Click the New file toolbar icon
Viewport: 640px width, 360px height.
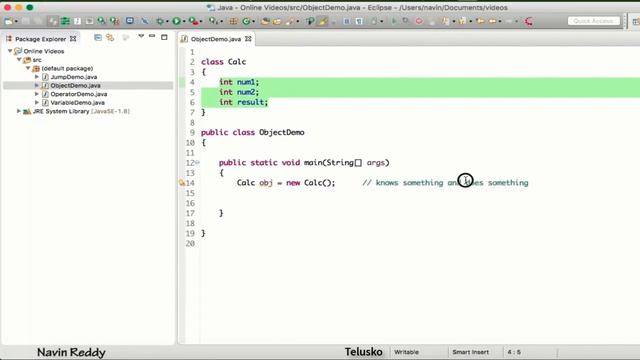coord(8,21)
